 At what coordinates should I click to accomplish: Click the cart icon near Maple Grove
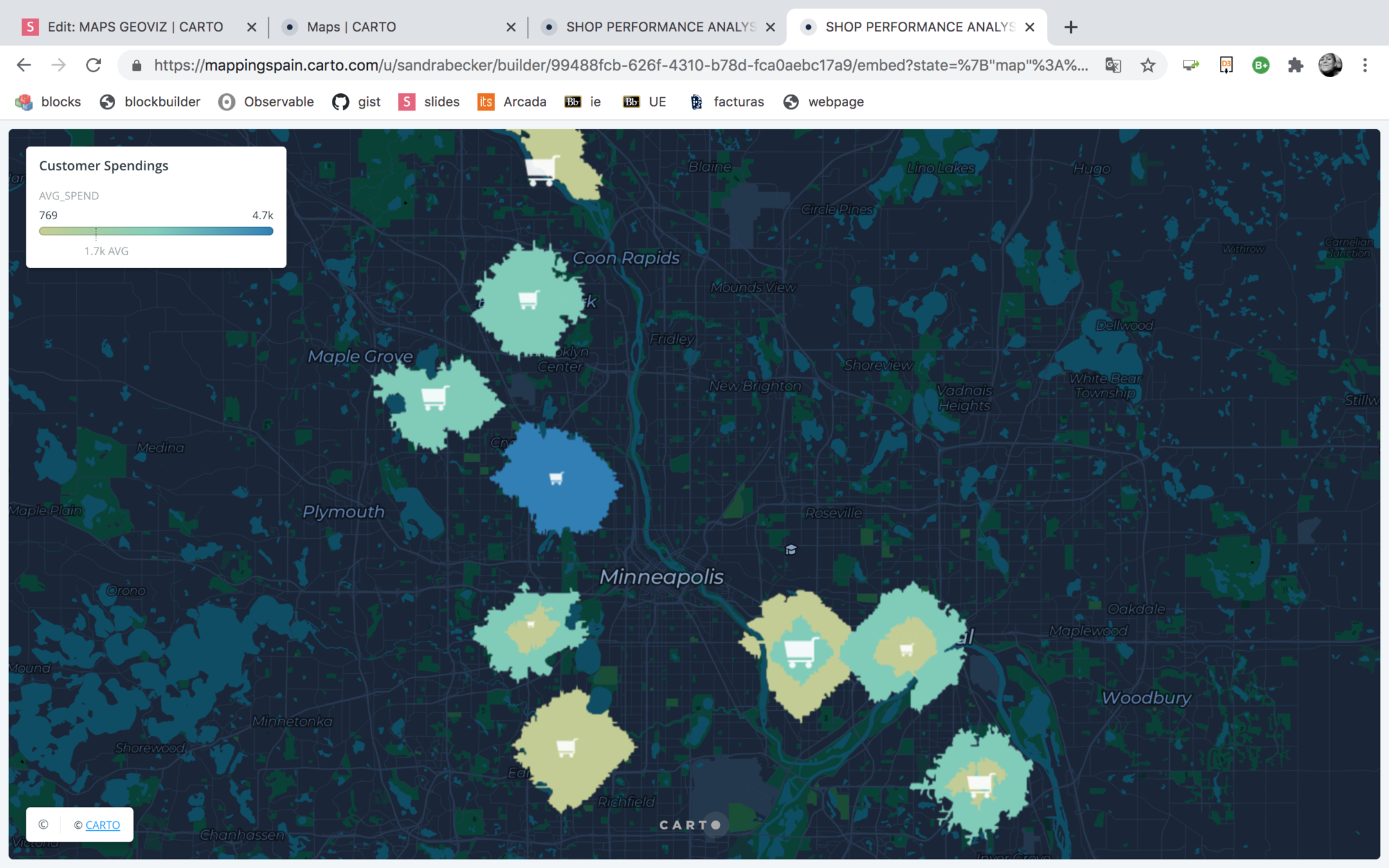point(435,398)
